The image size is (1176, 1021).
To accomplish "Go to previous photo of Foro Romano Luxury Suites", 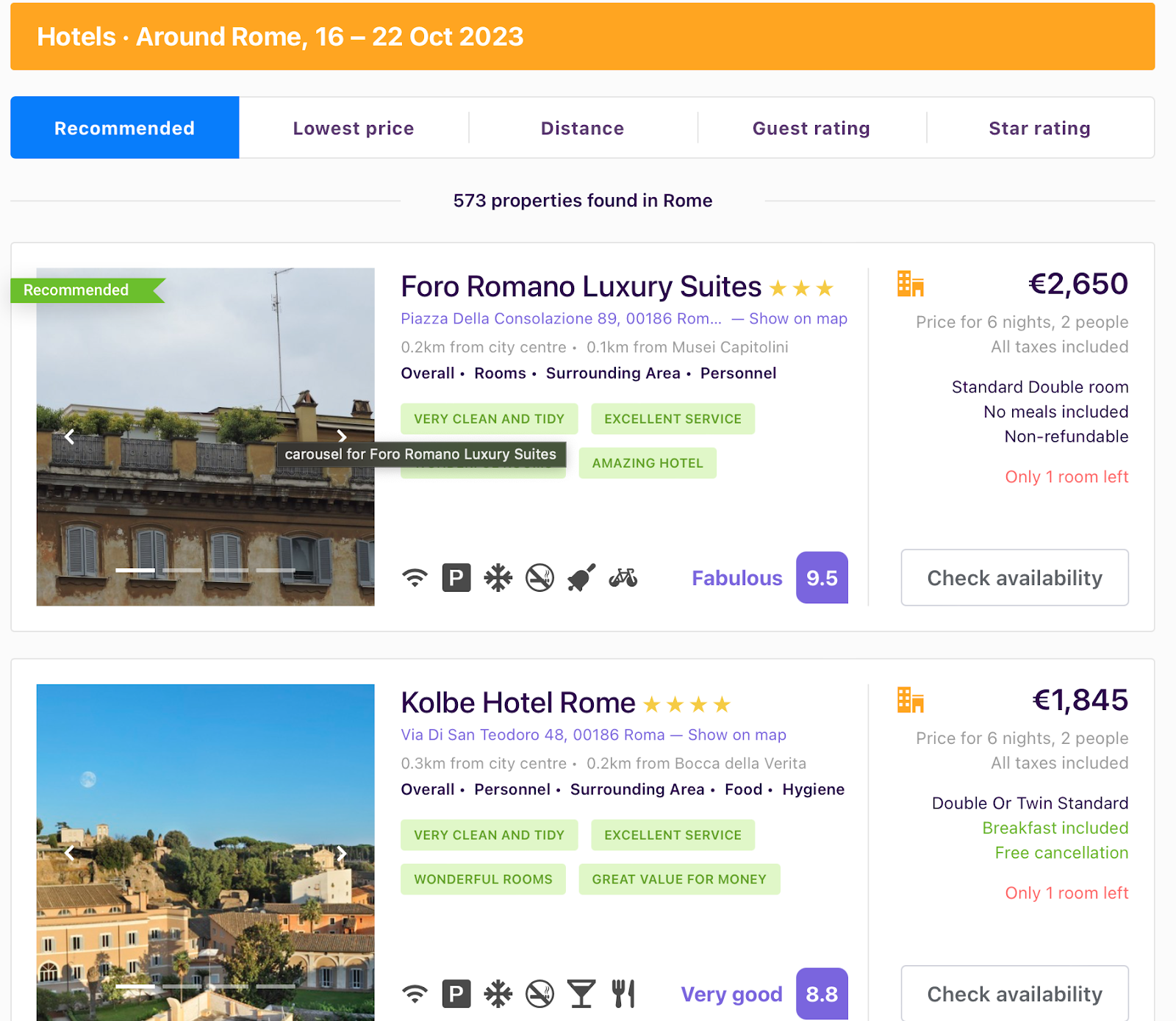I will coord(70,437).
